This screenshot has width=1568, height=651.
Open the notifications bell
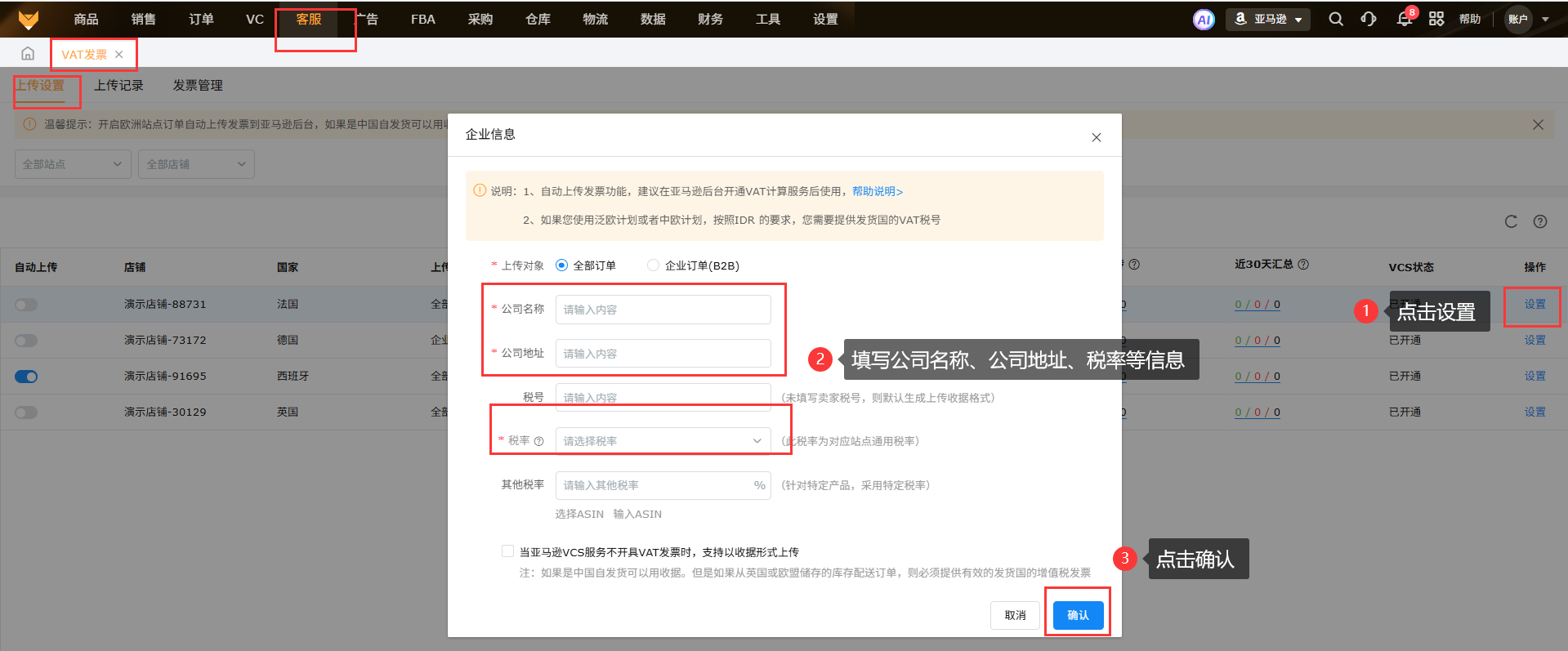(x=1405, y=19)
